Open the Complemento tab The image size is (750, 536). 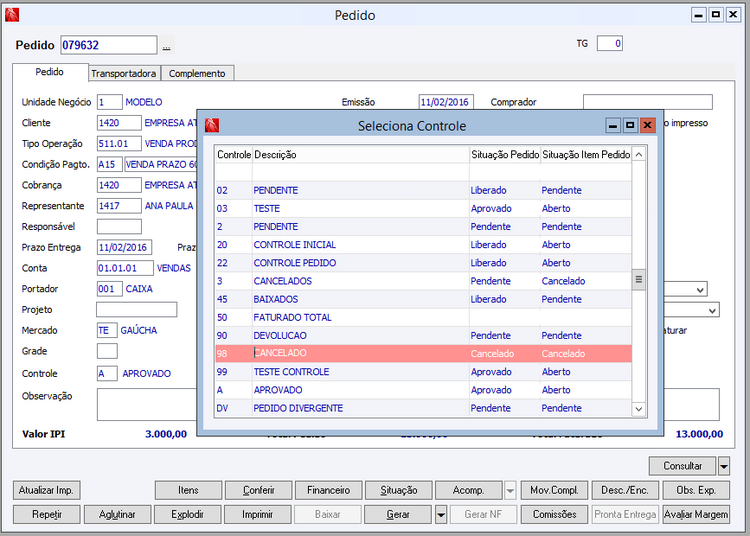click(197, 74)
